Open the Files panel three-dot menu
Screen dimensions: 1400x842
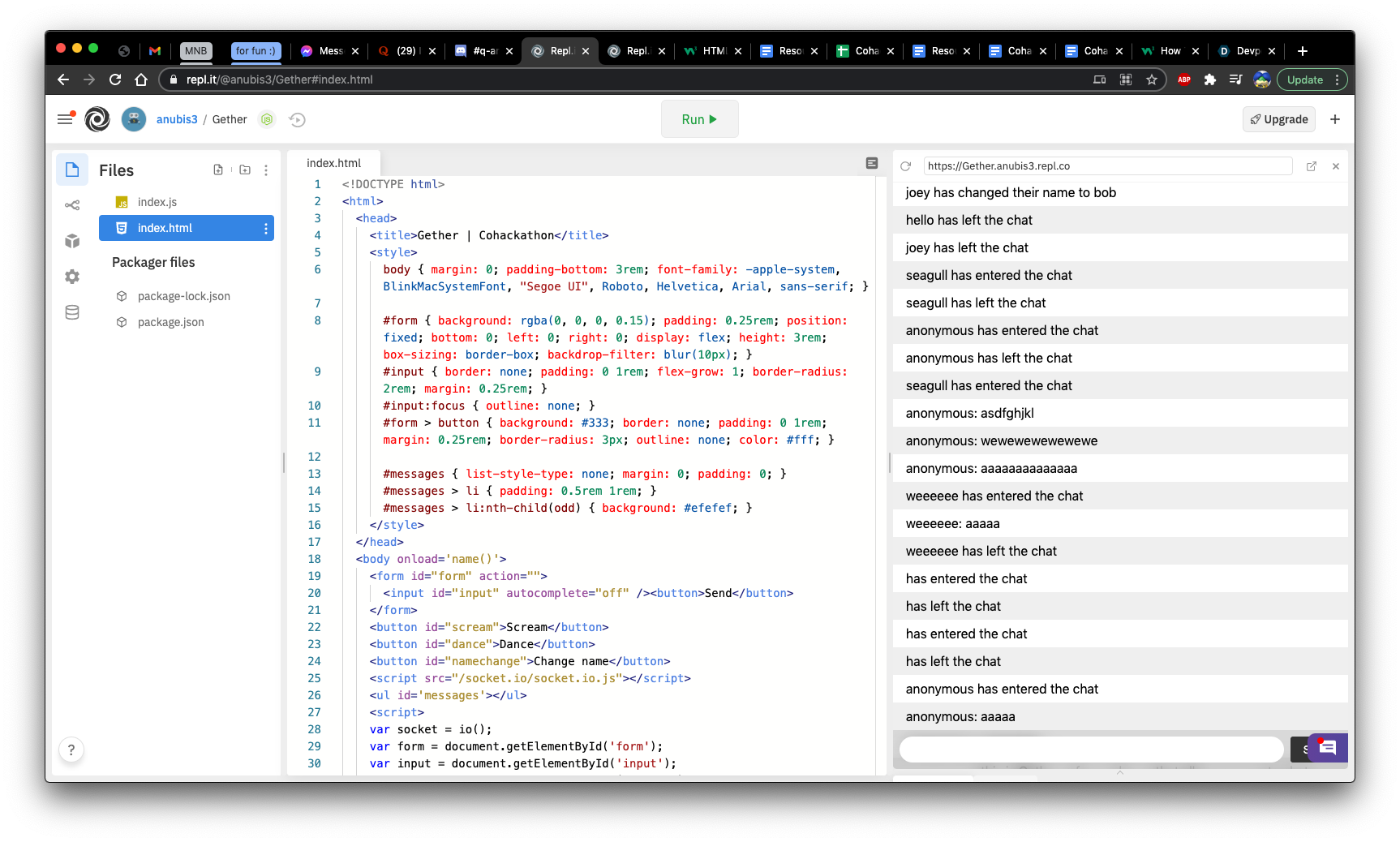coord(266,170)
